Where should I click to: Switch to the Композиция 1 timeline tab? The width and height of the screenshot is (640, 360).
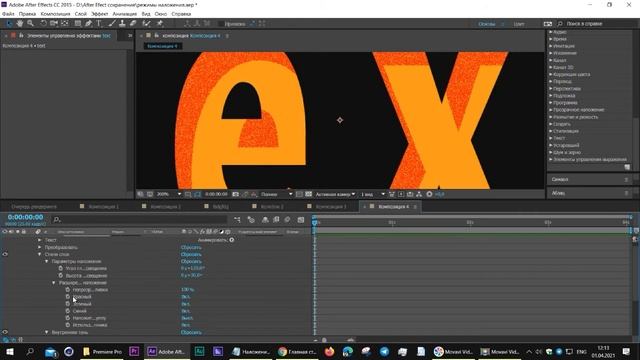[x=103, y=207]
